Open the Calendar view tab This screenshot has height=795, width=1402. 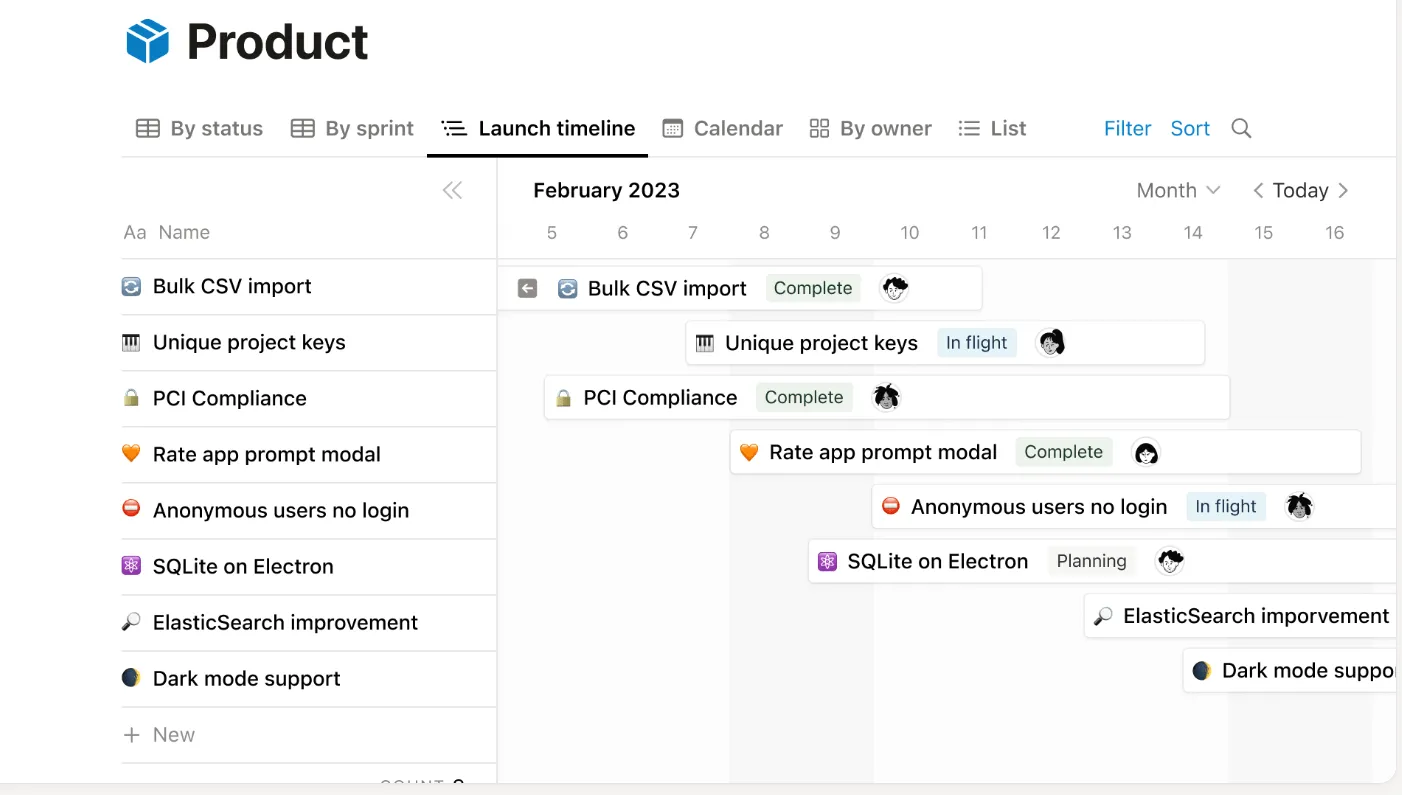(723, 128)
